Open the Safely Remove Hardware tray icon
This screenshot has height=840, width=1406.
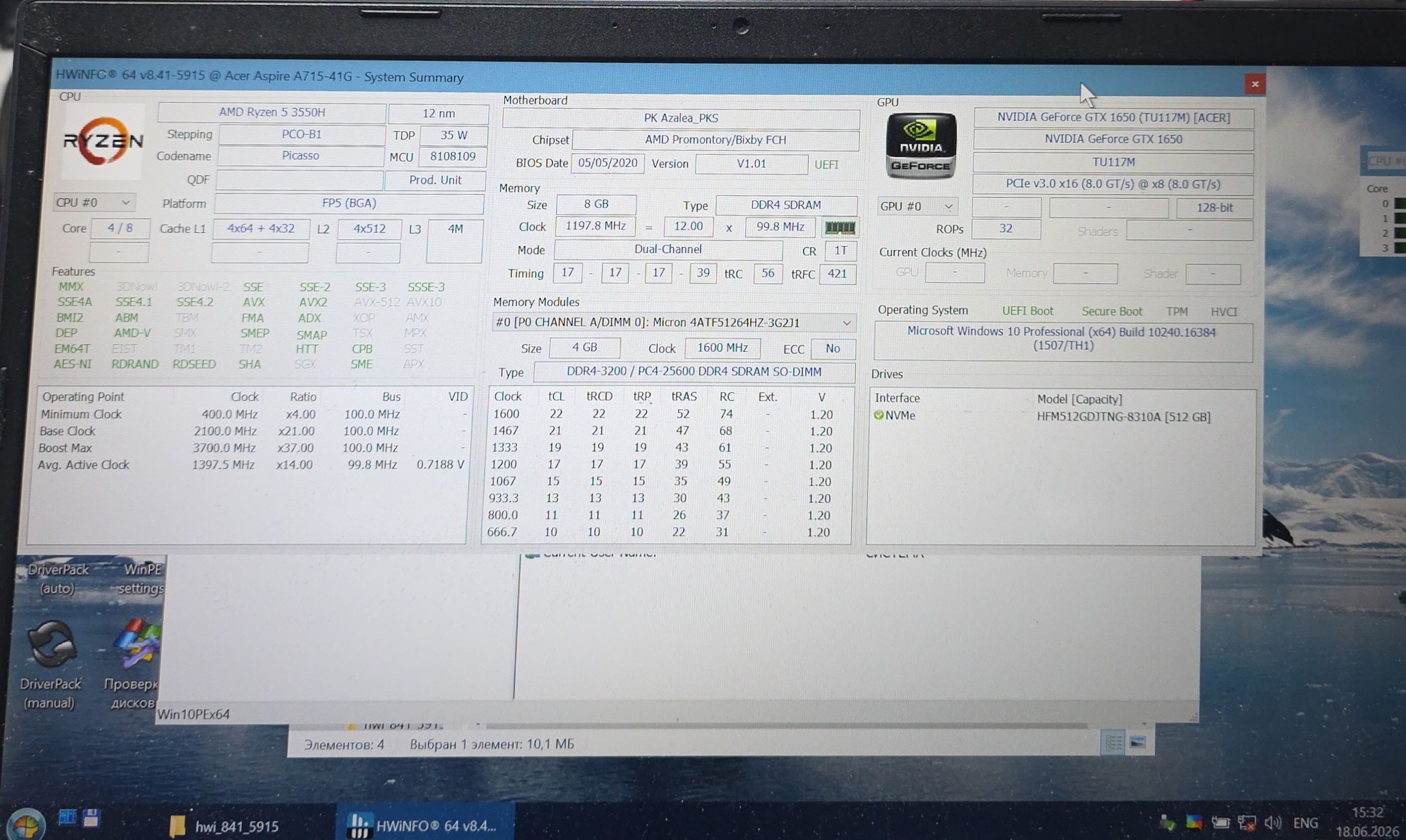pyautogui.click(x=1166, y=822)
